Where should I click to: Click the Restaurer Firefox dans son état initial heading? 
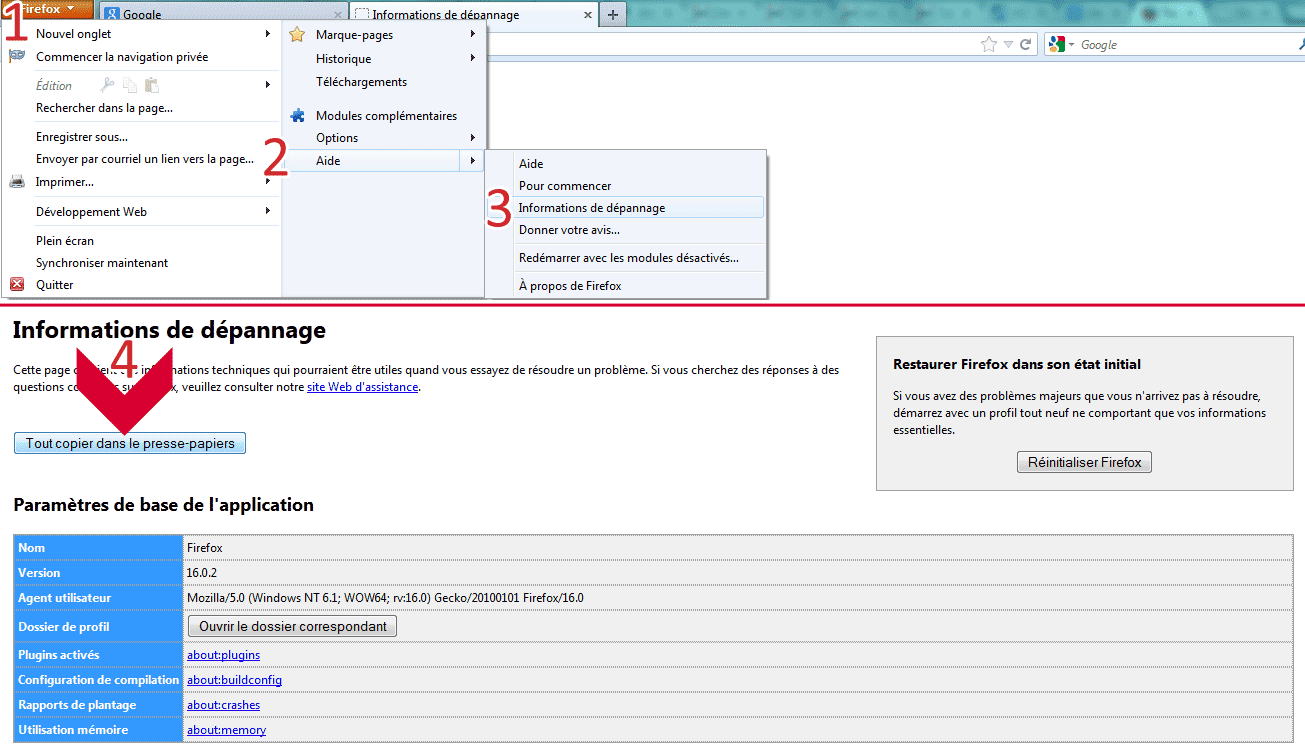click(1017, 364)
